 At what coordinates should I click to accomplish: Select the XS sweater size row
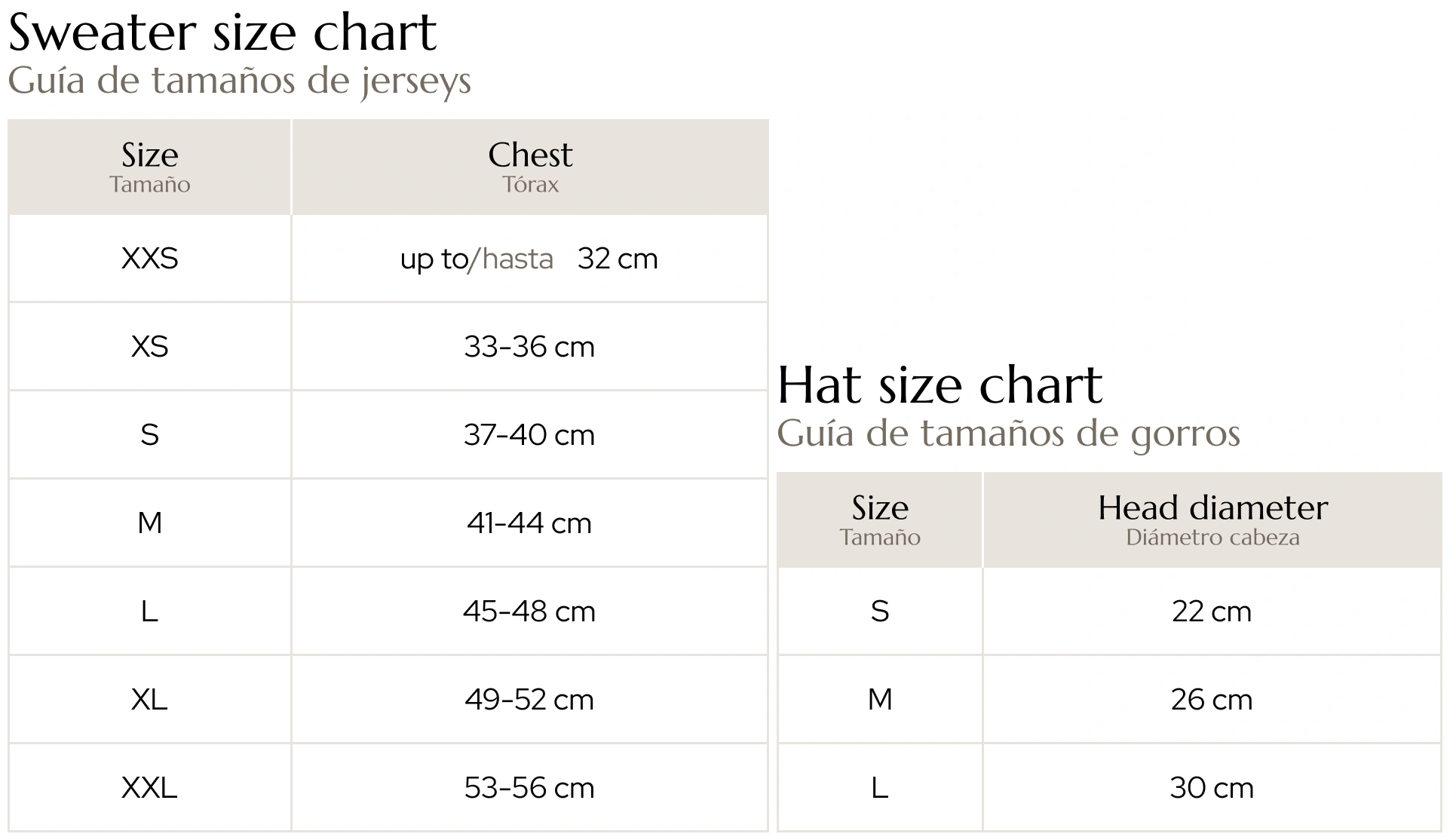(388, 347)
